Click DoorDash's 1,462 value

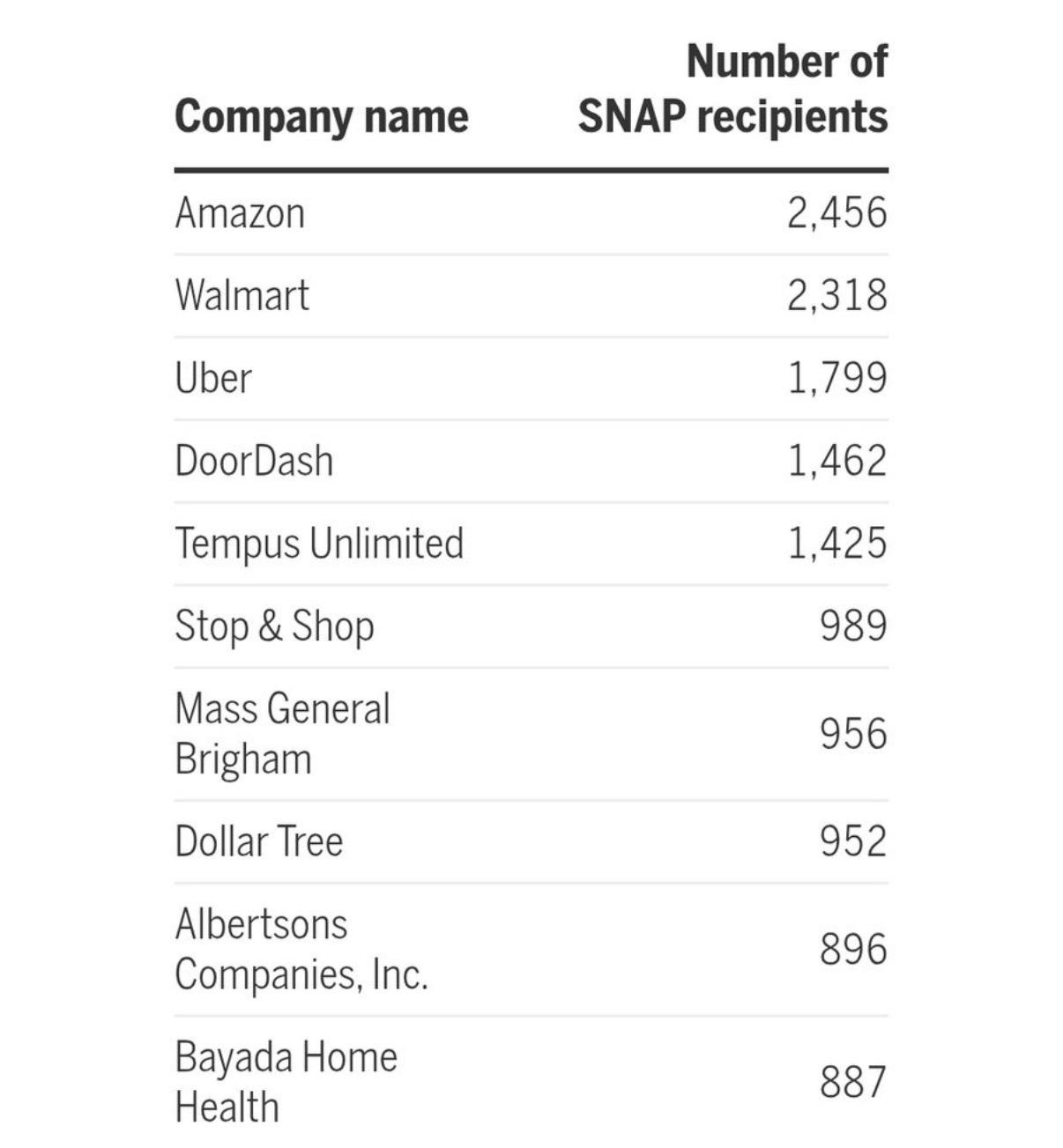tap(836, 461)
